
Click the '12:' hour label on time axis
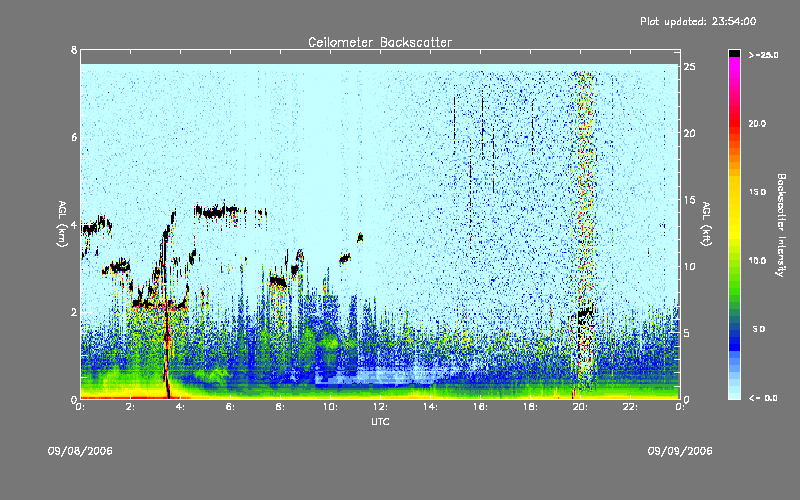[380, 407]
